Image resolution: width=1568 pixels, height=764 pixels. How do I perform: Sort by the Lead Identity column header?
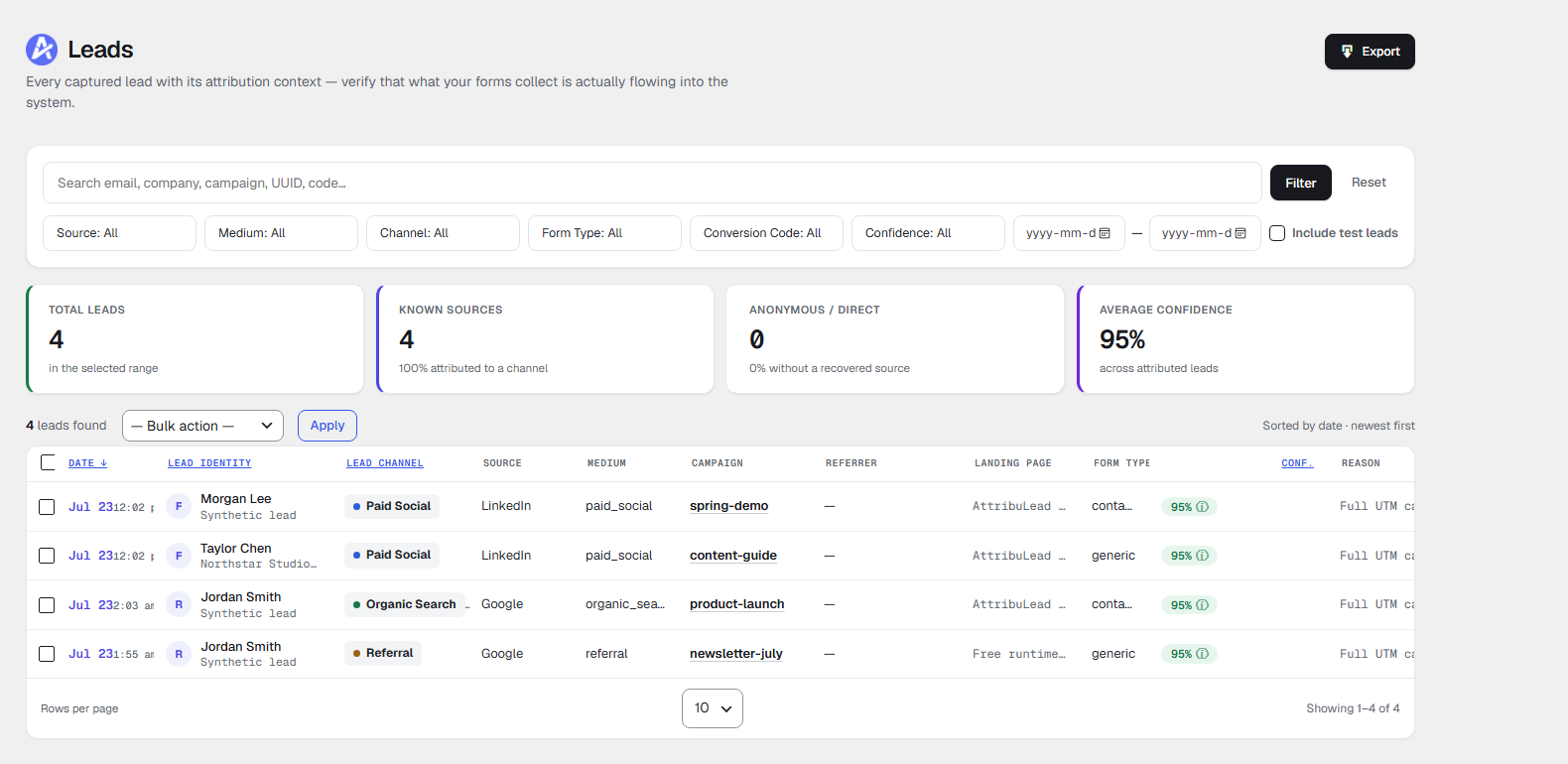(209, 463)
